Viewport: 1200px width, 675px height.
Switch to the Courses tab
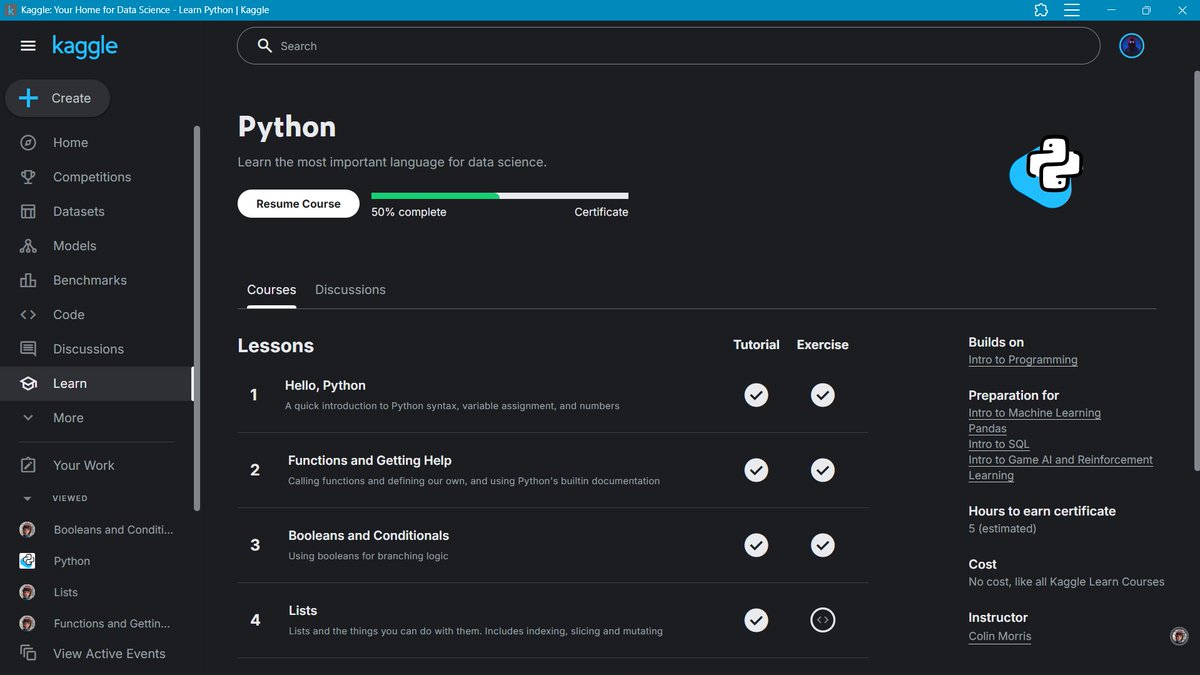[272, 290]
